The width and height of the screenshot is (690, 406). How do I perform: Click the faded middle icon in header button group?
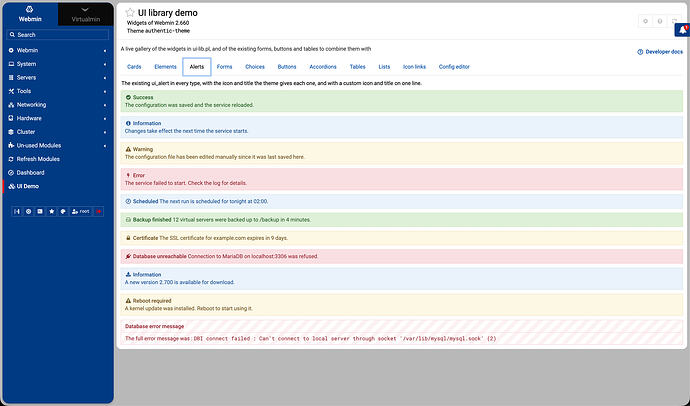[660, 21]
